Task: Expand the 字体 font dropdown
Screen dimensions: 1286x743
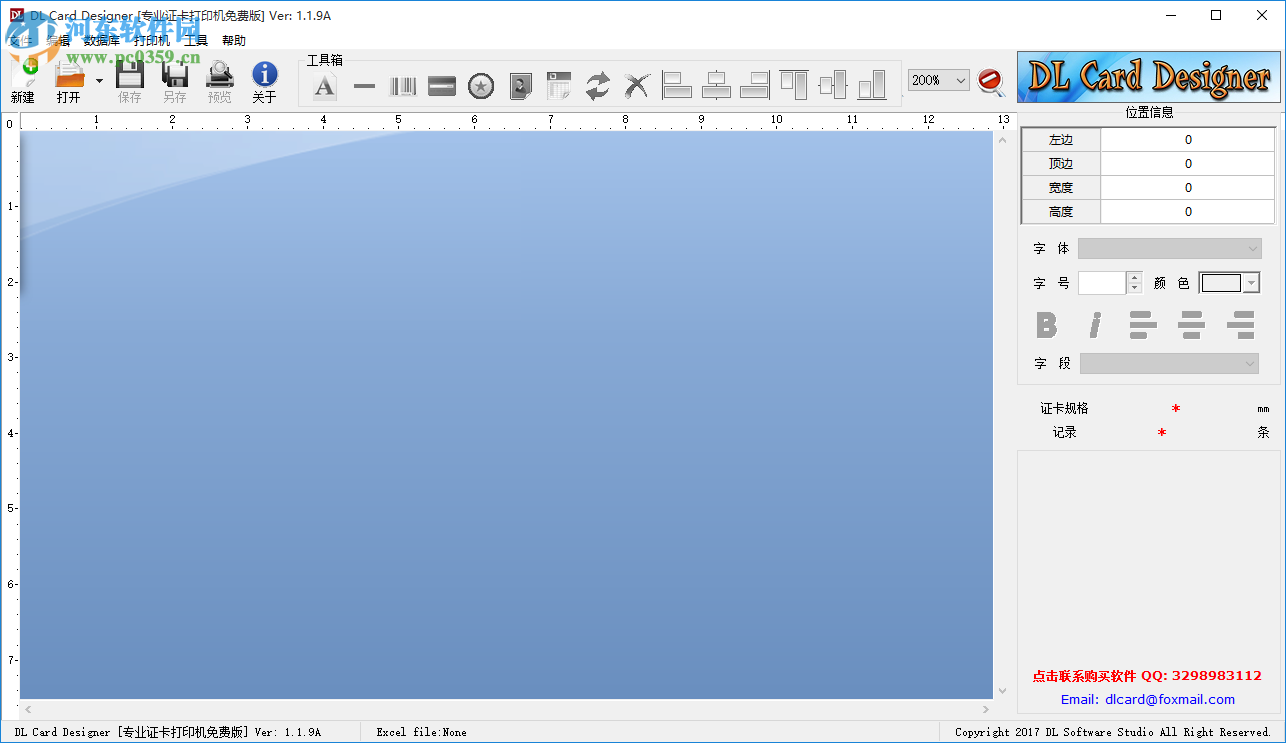Action: point(1169,248)
